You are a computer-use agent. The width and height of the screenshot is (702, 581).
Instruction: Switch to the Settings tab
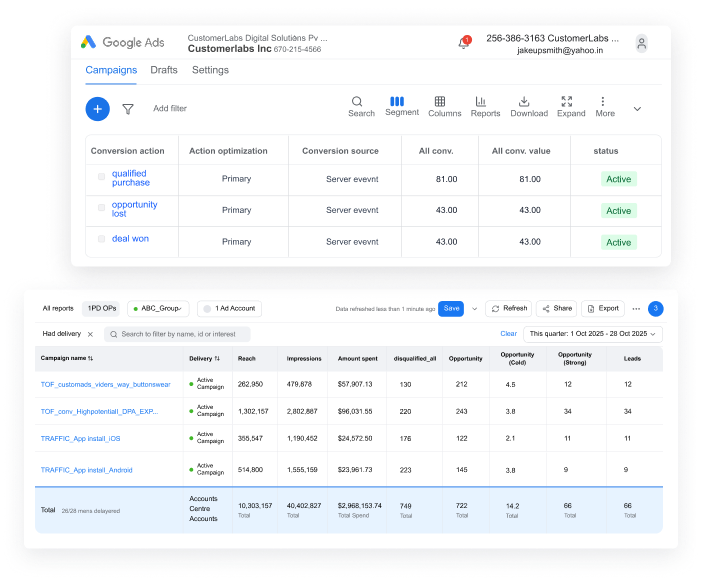(210, 70)
